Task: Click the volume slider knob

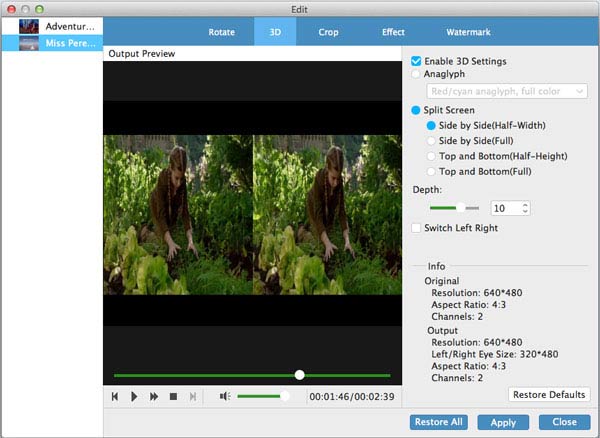Action: coord(285,396)
